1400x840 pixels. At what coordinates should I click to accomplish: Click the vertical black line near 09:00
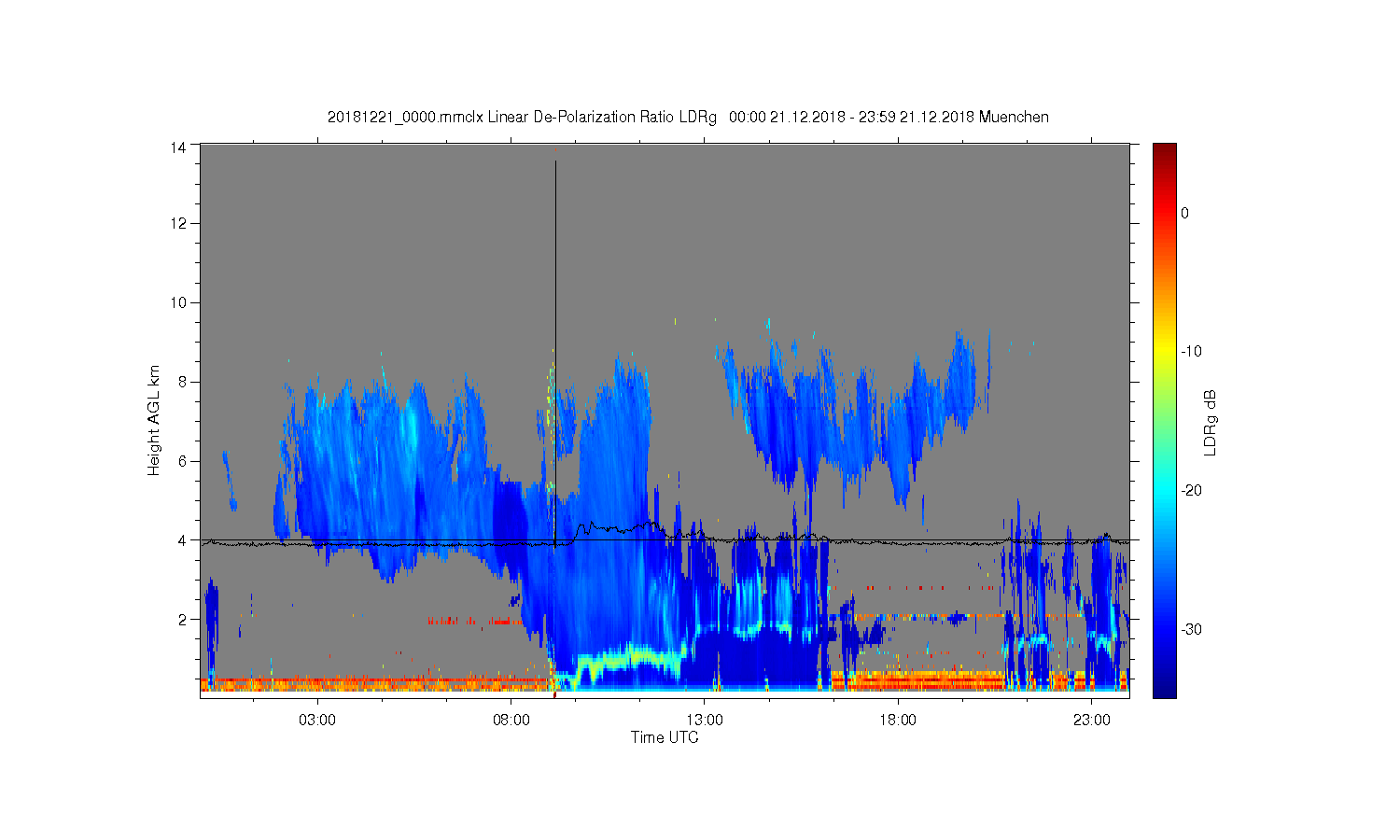[x=555, y=355]
